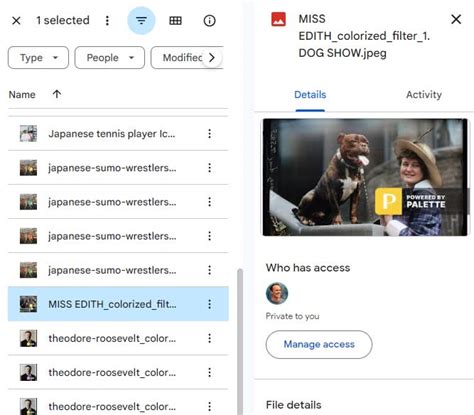Open the more actions menu beside 1 selected
Image resolution: width=474 pixels, height=415 pixels.
click(x=107, y=21)
